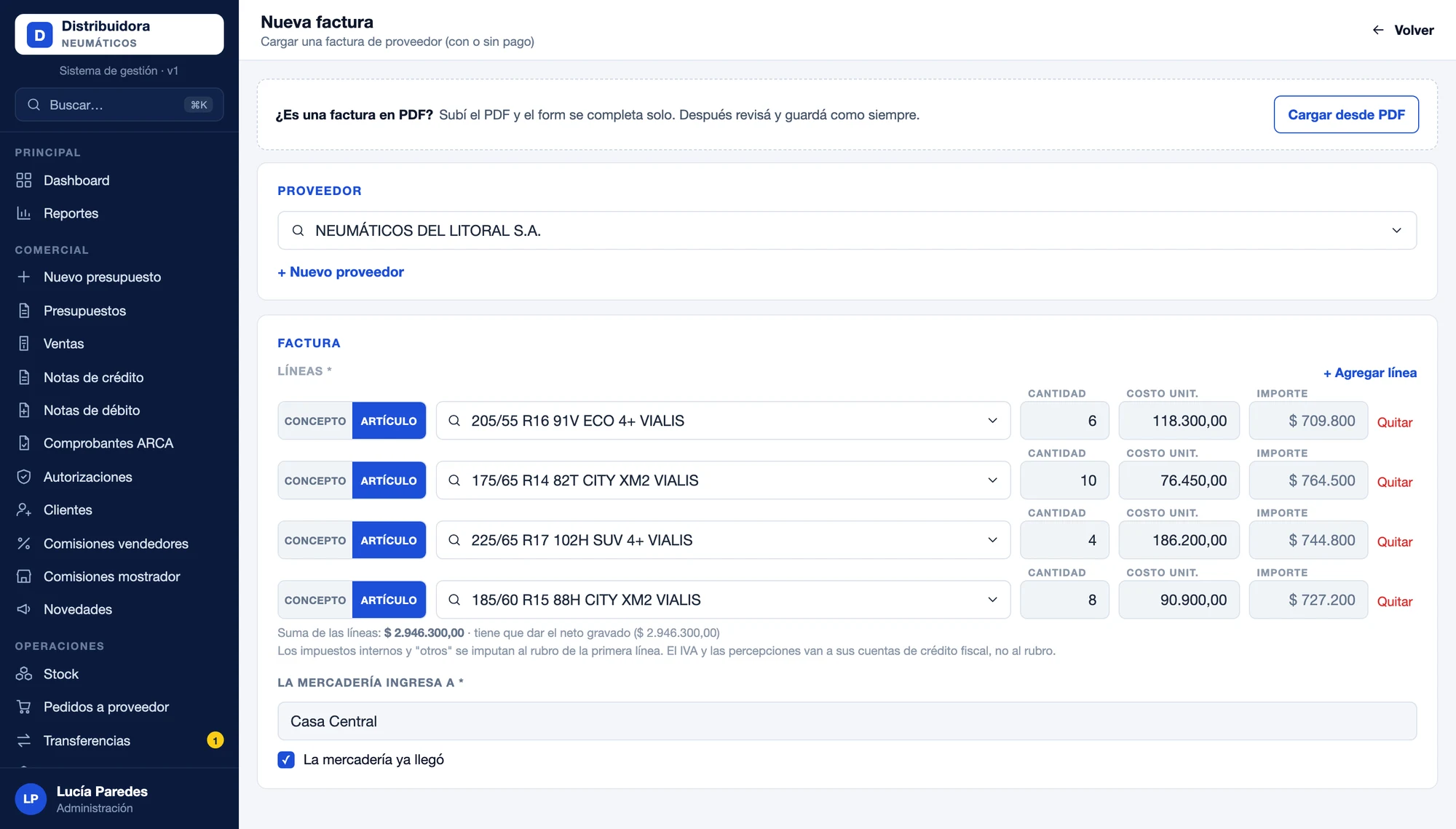Screen dimensions: 1456x829
Task: Click the Buscar search field
Action: pos(119,105)
